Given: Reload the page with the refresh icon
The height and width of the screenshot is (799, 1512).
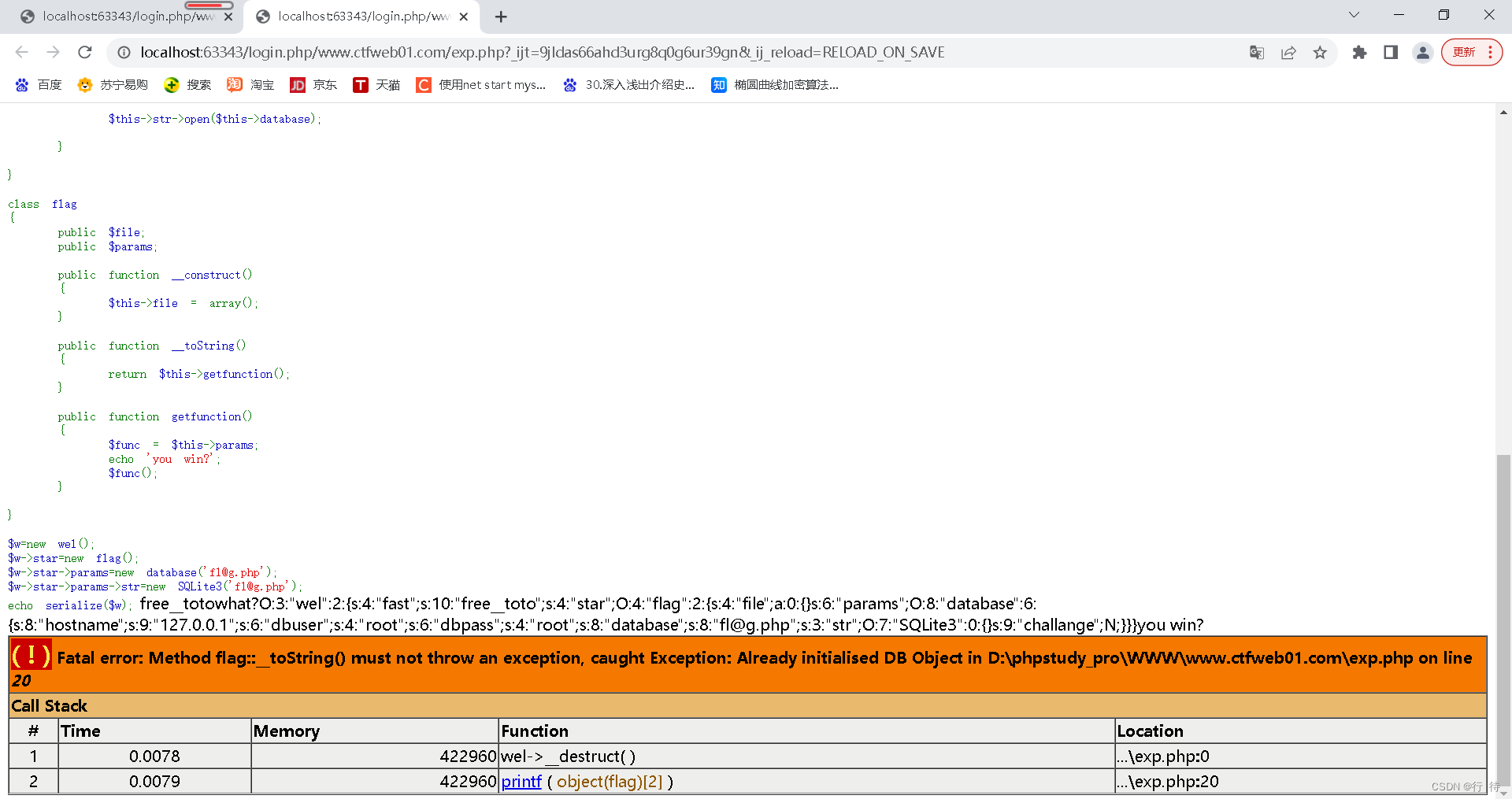Looking at the screenshot, I should 85,52.
